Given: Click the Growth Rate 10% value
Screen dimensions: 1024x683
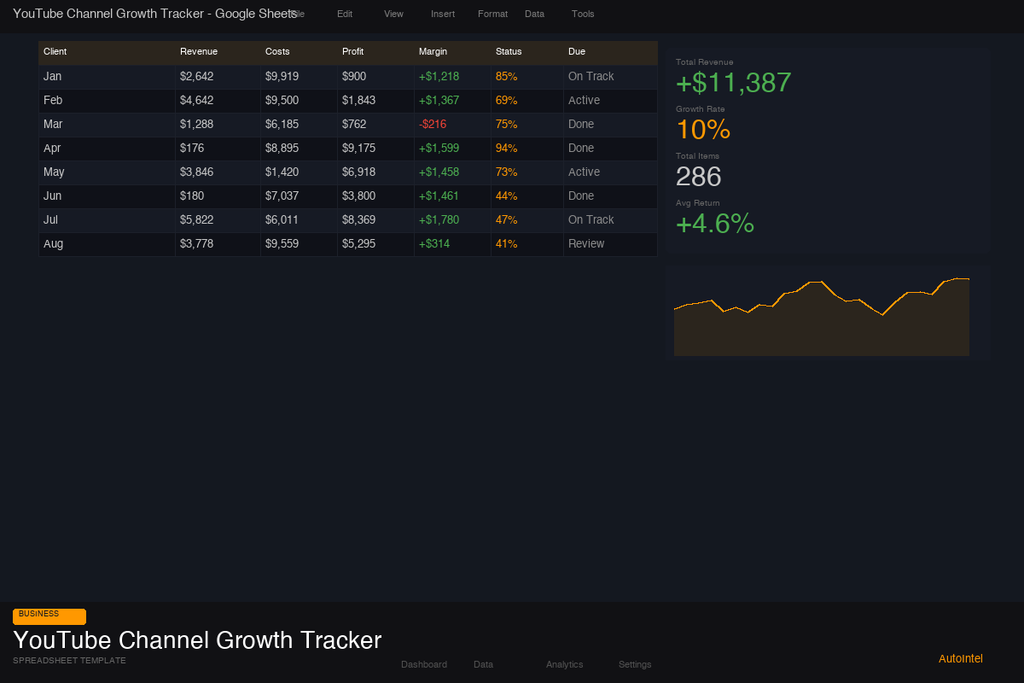Looking at the screenshot, I should tap(703, 130).
